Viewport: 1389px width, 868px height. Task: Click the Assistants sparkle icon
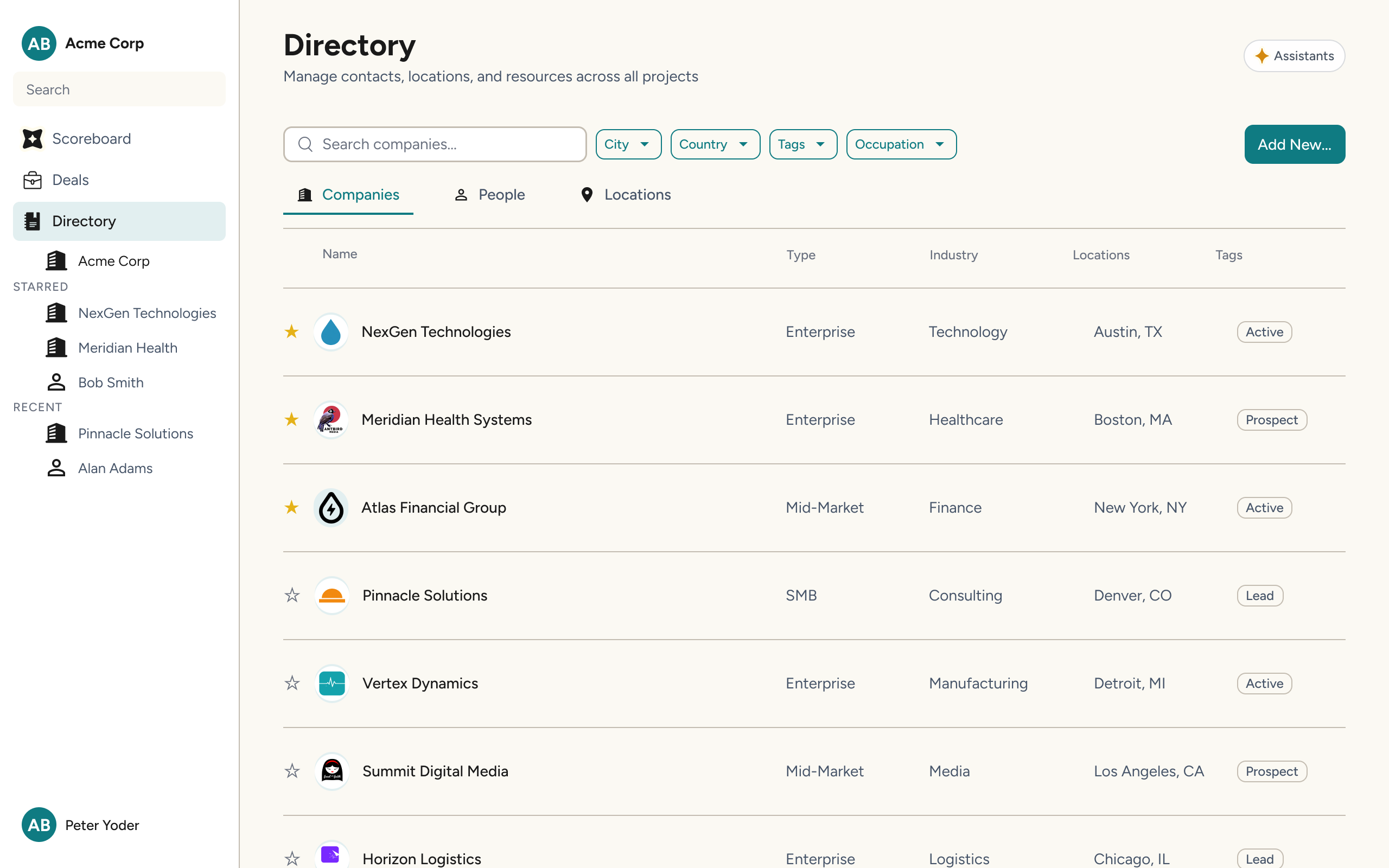(x=1261, y=56)
